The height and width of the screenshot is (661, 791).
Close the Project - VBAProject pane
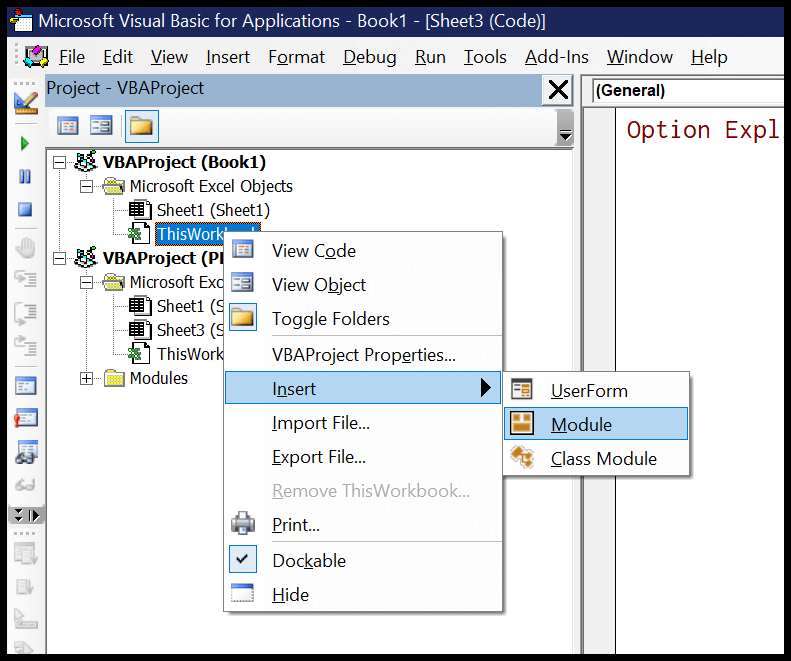(x=558, y=90)
